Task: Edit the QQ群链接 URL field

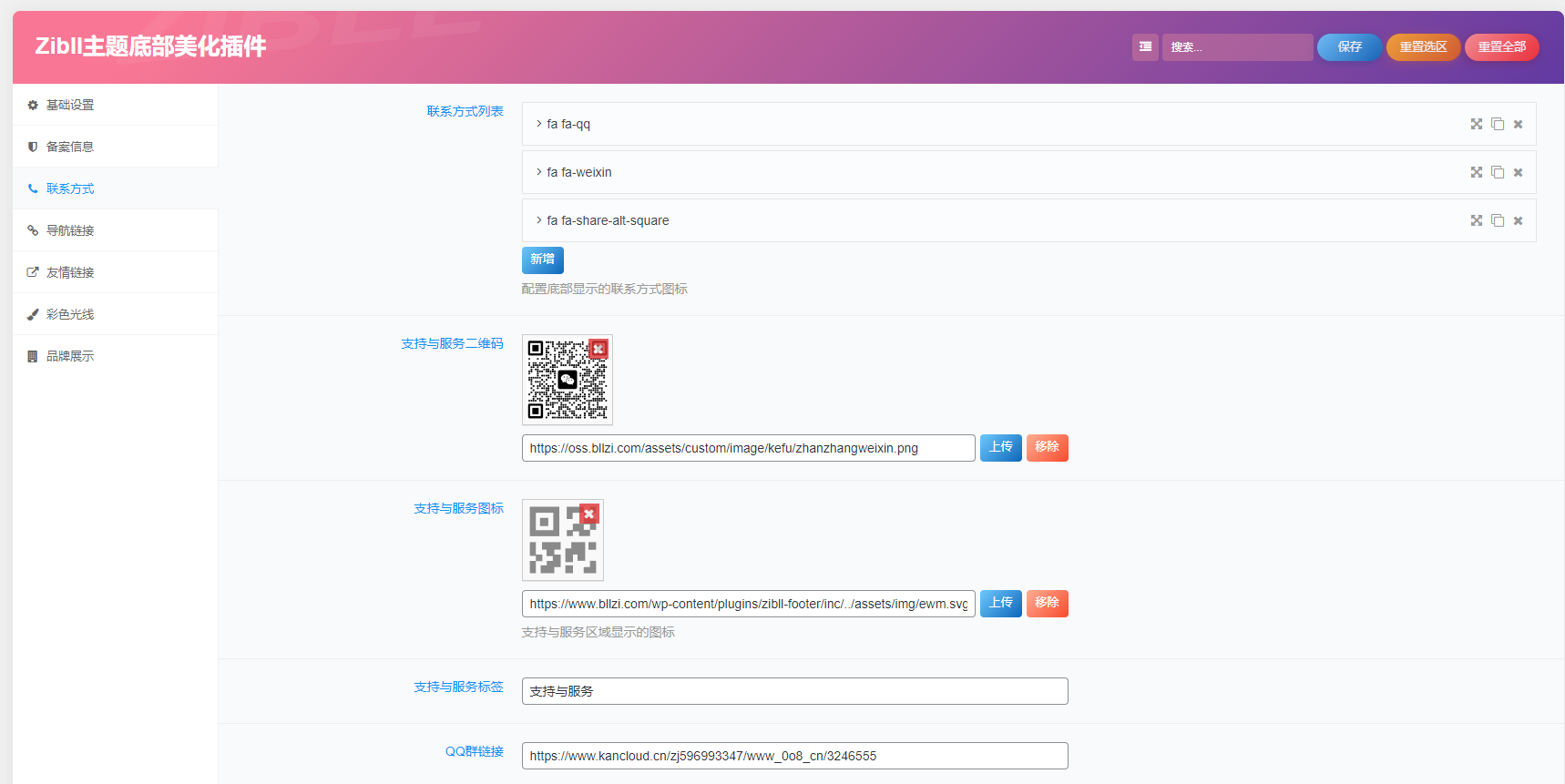Action: (795, 756)
